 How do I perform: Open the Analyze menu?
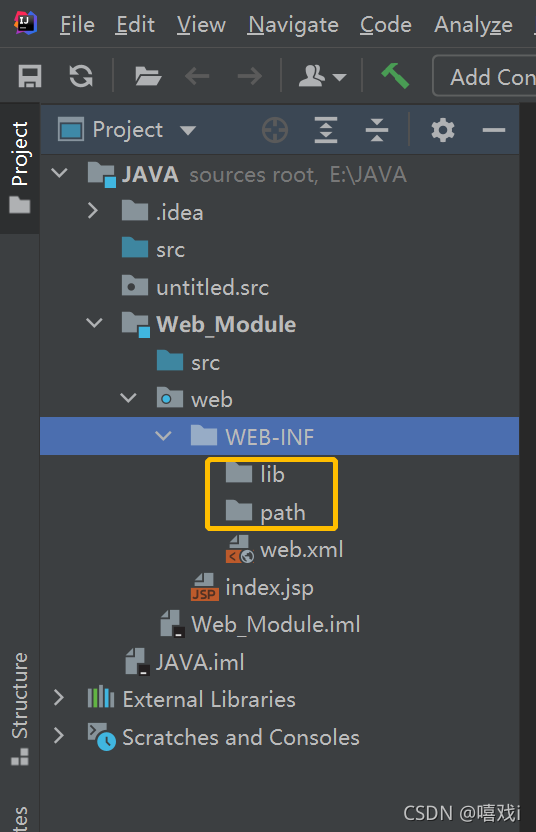click(474, 24)
